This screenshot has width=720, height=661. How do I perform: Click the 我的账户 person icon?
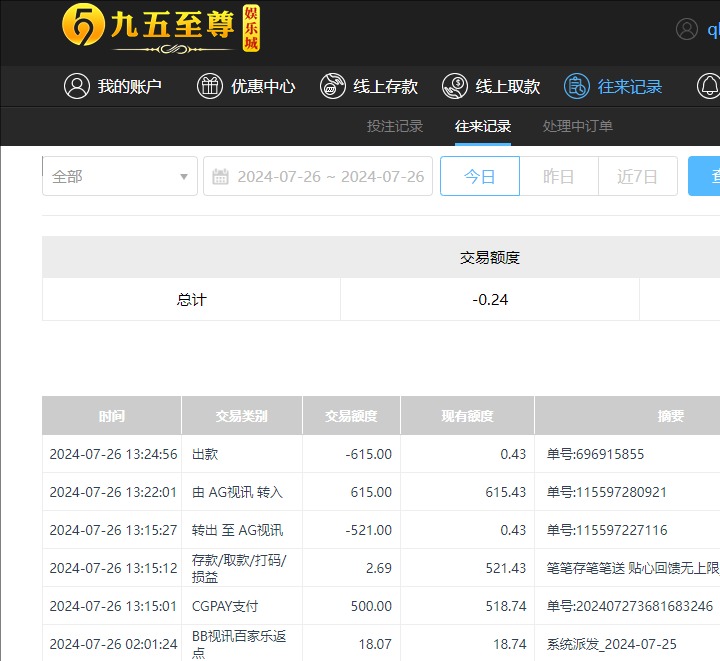[77, 87]
